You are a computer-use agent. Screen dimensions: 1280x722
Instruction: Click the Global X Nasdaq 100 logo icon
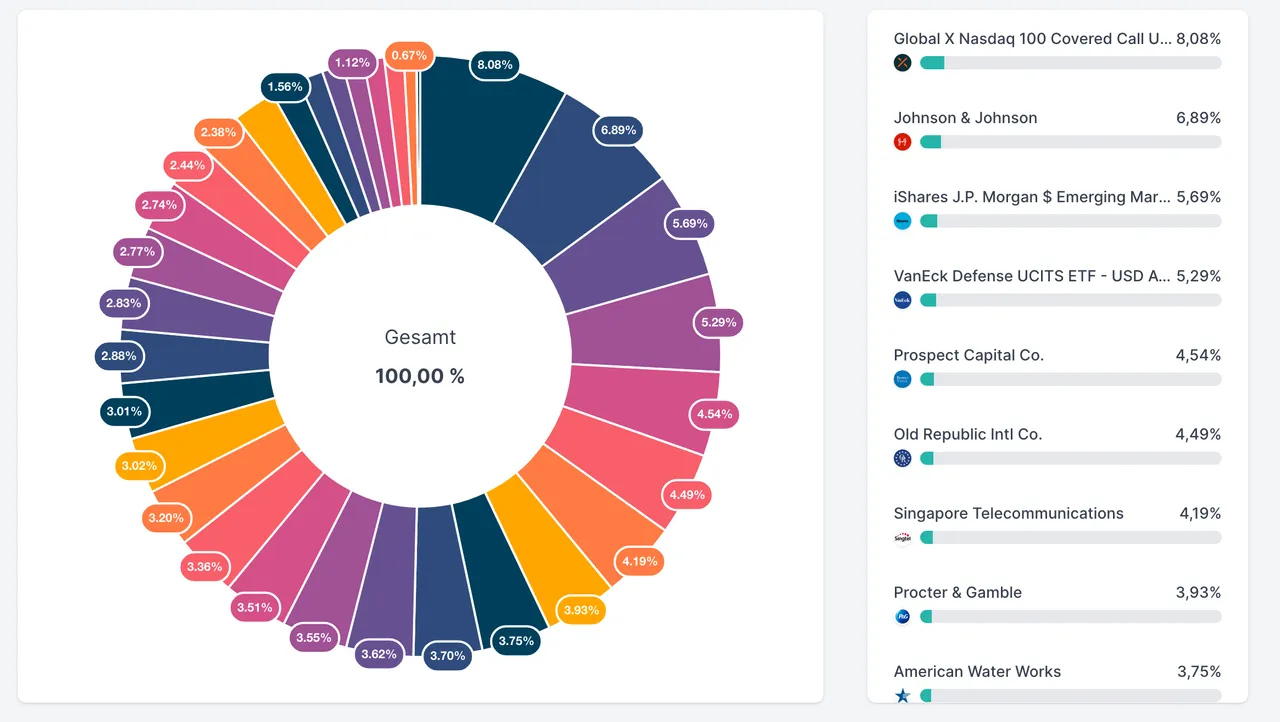[903, 63]
